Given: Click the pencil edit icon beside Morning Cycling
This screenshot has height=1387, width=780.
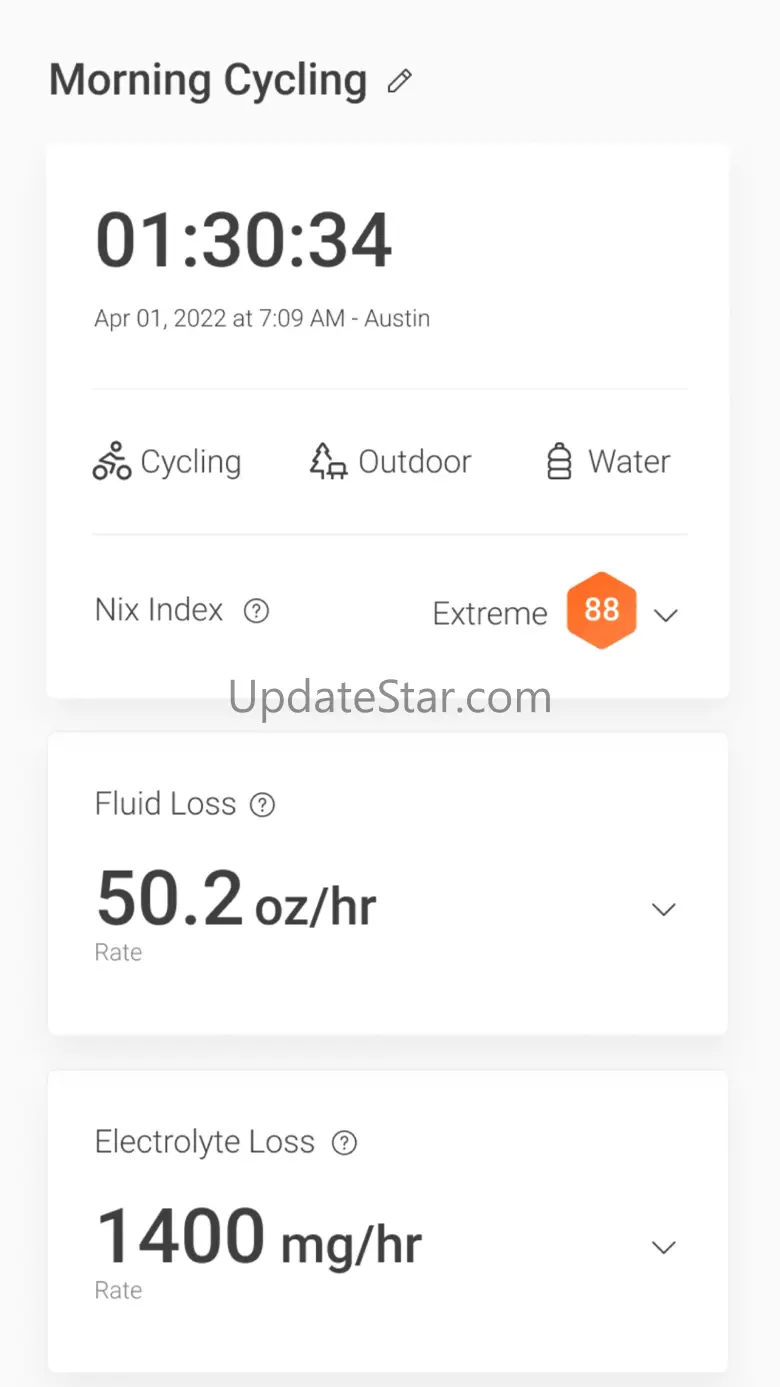Looking at the screenshot, I should pos(400,81).
